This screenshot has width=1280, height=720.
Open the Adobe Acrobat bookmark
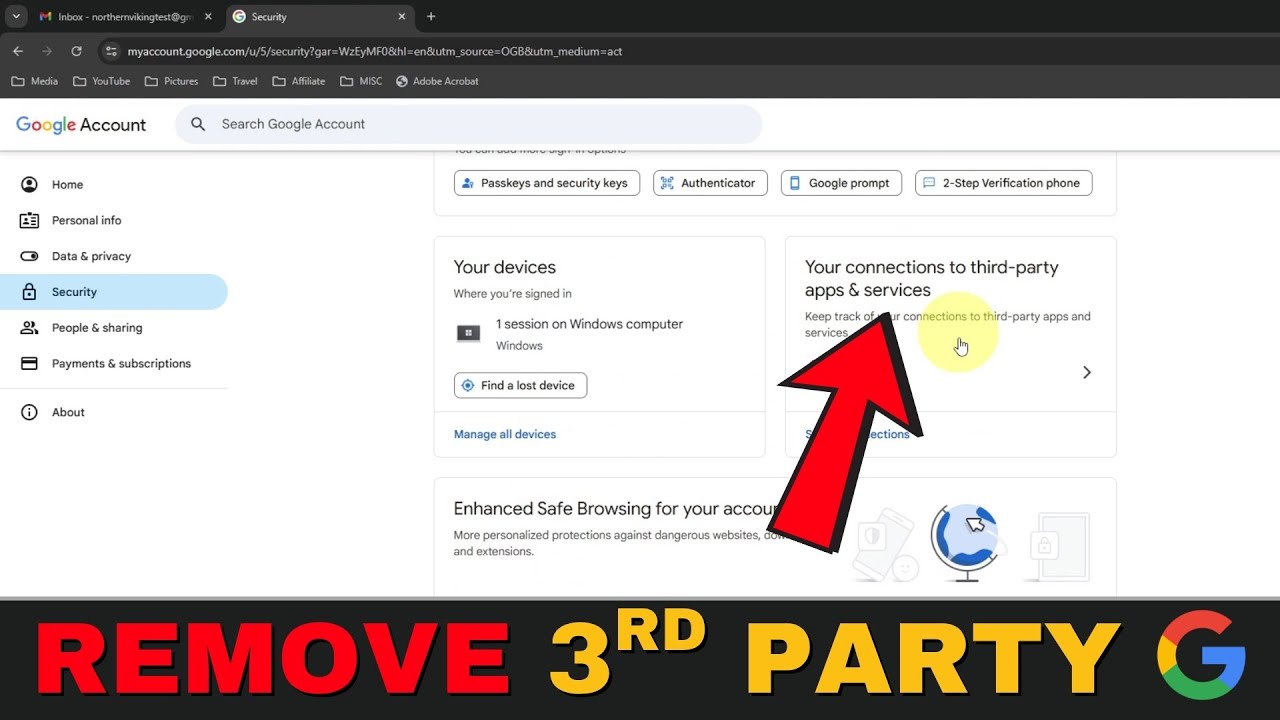click(437, 81)
